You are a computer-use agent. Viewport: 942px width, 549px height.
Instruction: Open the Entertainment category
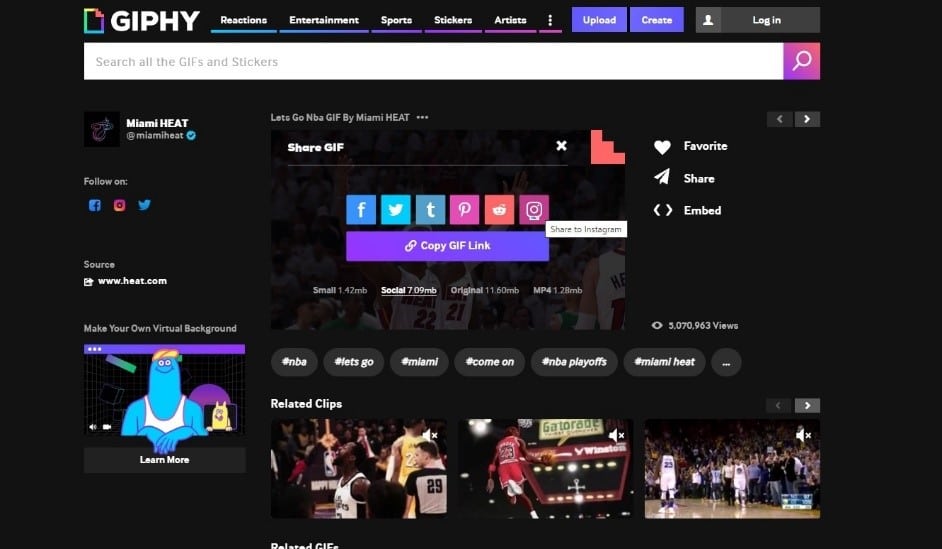[x=324, y=20]
